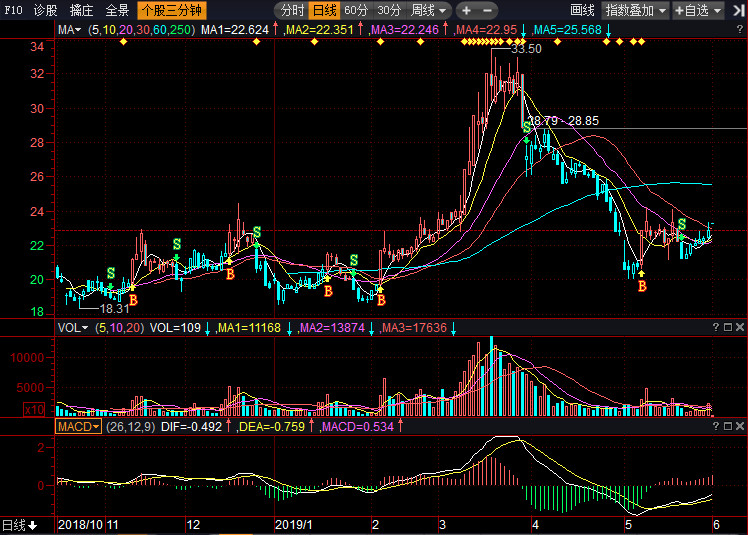Close the VOL indicator panel
This screenshot has height=535, width=748.
click(739, 327)
